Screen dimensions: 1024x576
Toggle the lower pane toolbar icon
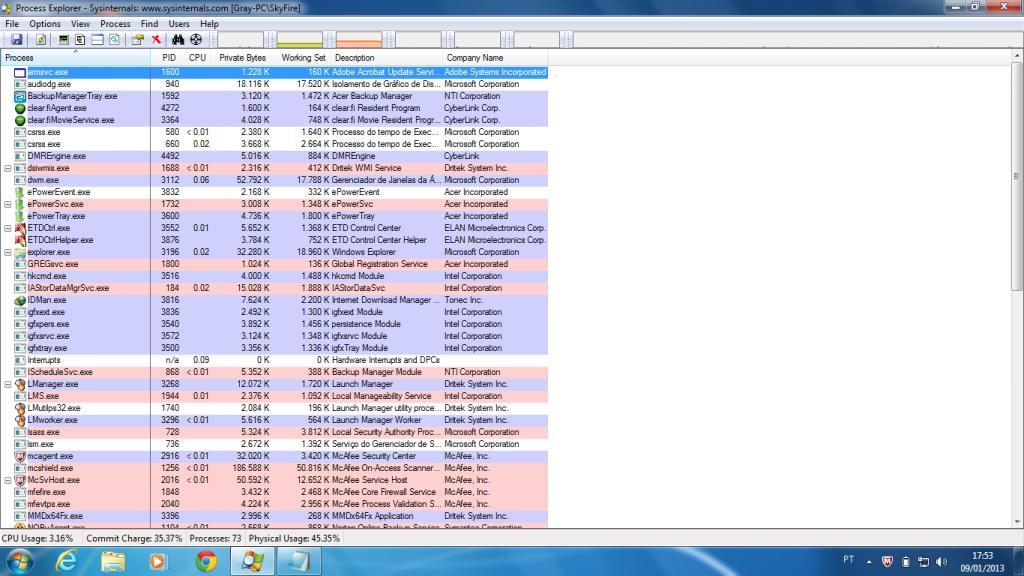click(x=97, y=40)
